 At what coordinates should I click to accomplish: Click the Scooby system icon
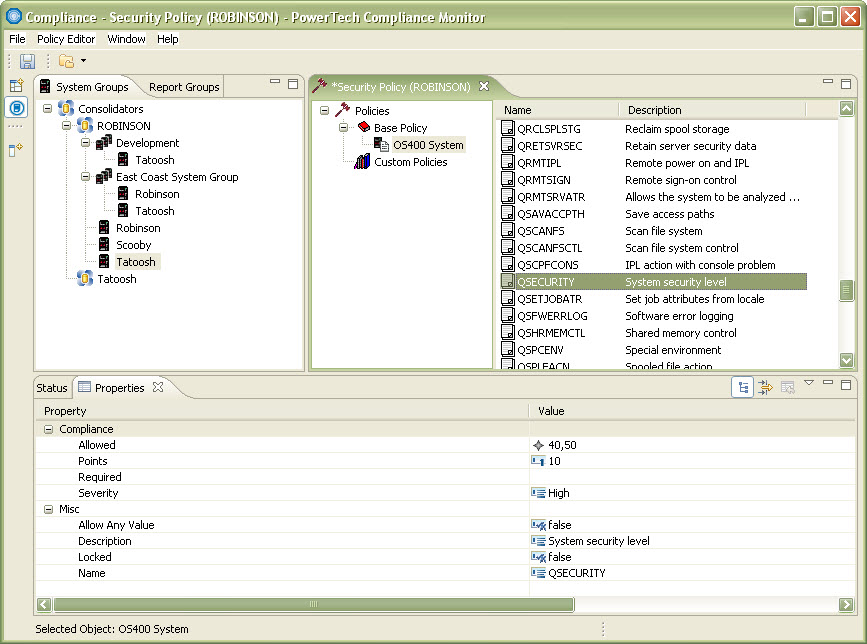point(104,245)
